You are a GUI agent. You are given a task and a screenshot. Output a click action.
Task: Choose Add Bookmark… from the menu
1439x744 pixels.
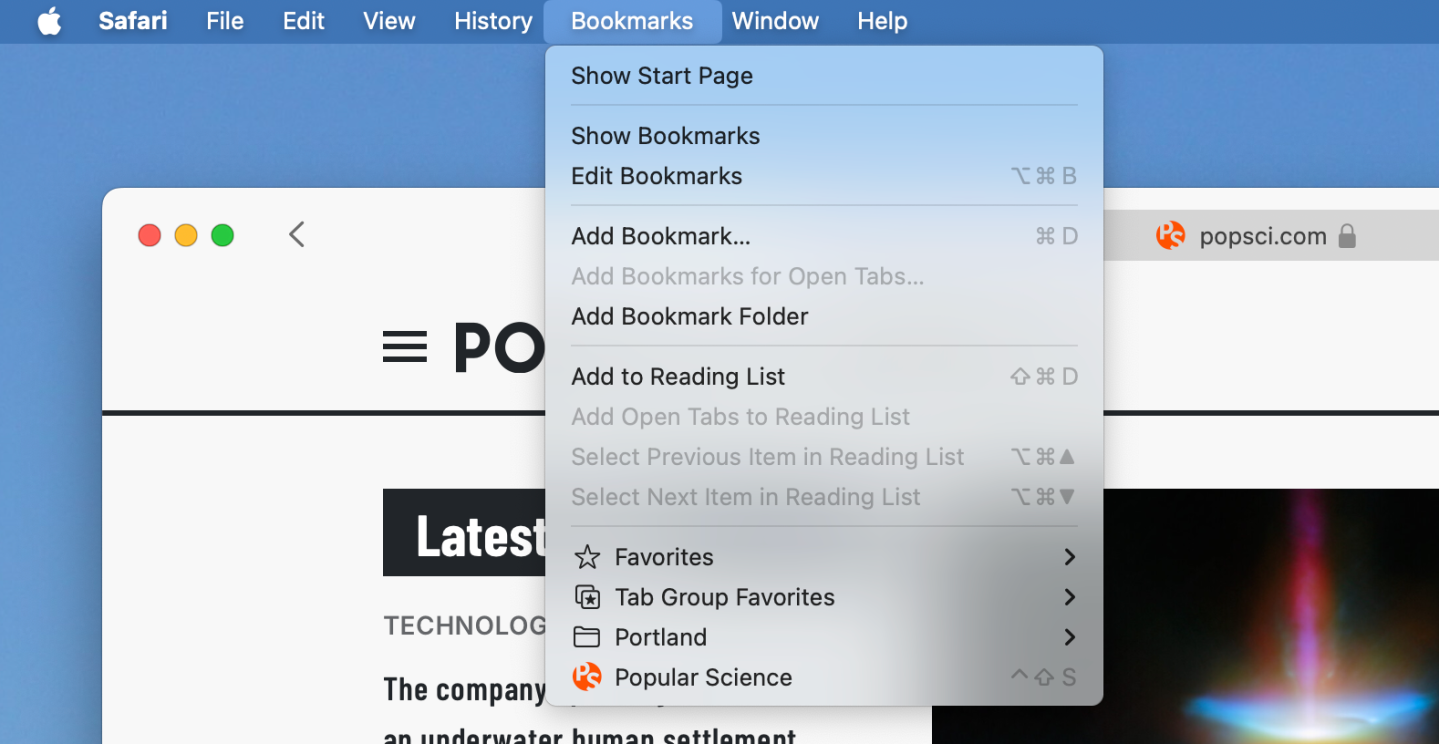click(x=660, y=236)
